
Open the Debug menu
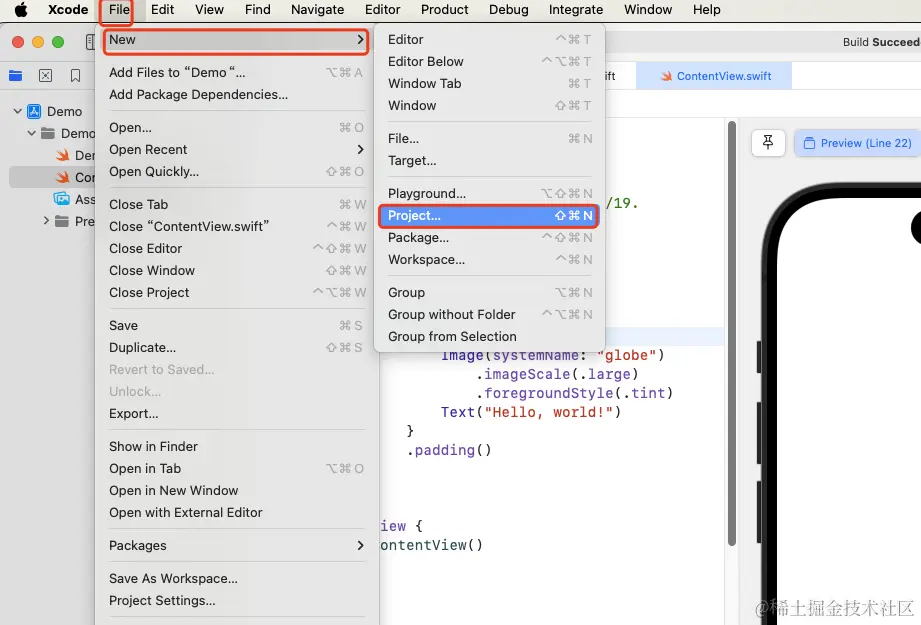[x=509, y=9]
